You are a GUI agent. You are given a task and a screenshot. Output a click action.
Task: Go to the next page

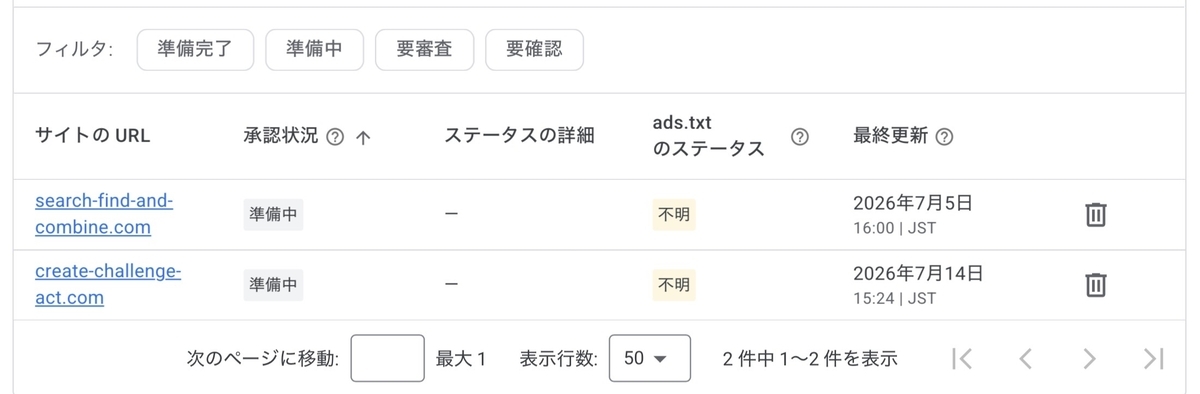pos(1089,358)
